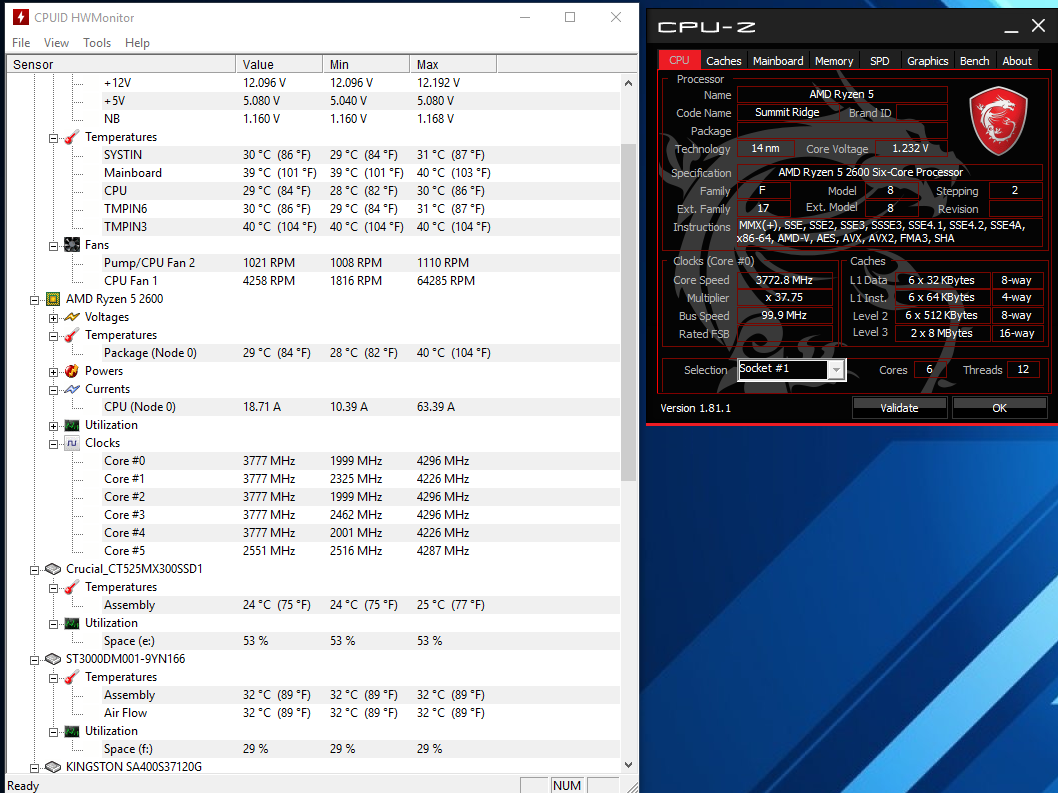Click thermometer icon under ST3000DM001 drive
The width and height of the screenshot is (1058, 793).
click(x=72, y=677)
